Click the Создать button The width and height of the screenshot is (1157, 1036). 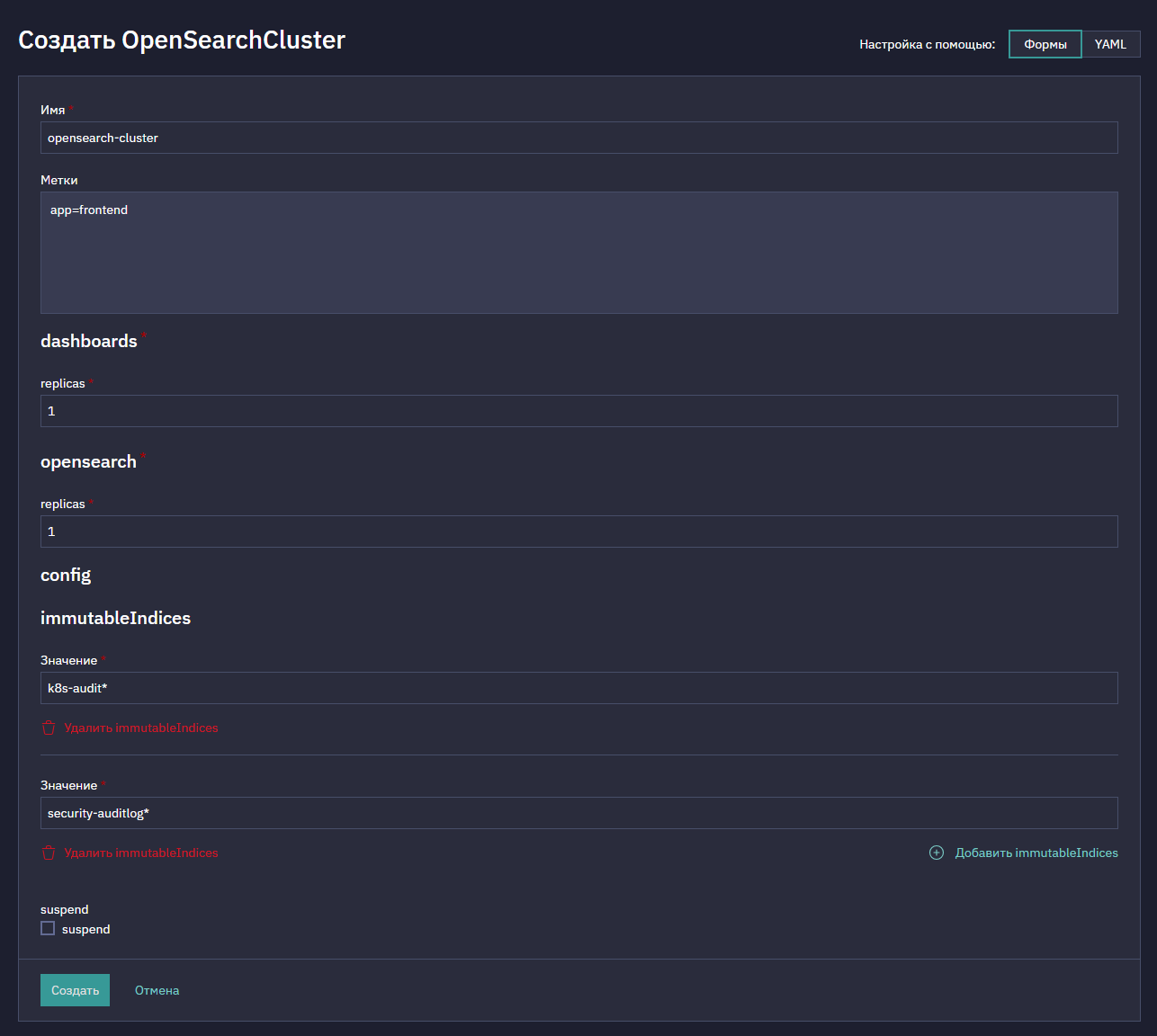click(x=75, y=990)
